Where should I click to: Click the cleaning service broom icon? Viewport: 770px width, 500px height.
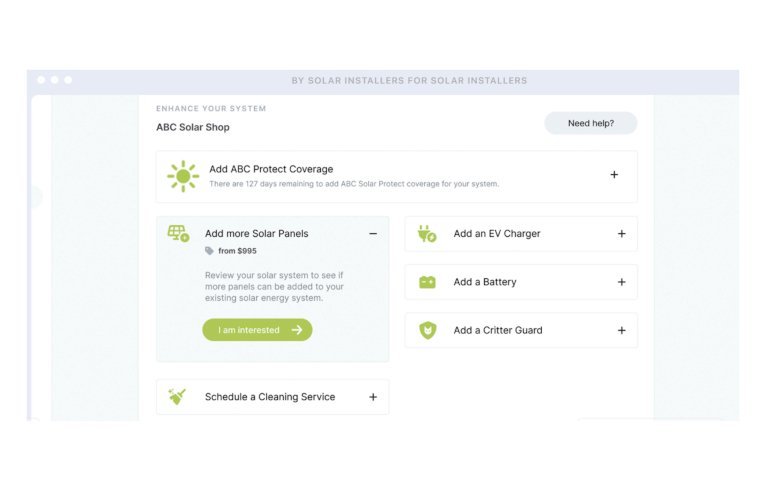click(x=178, y=397)
